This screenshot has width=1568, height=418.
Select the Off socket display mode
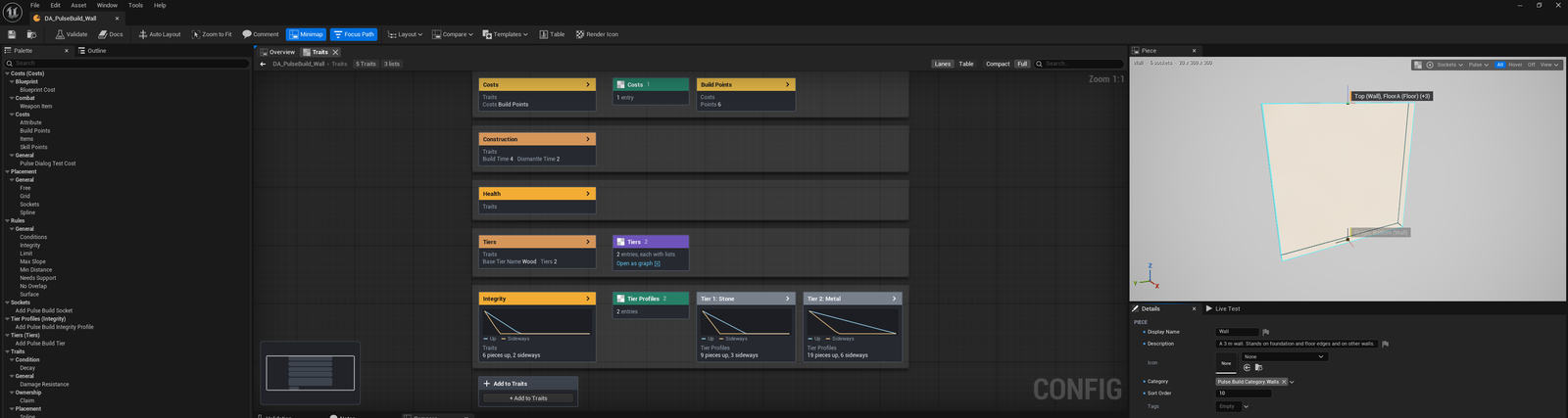click(x=1531, y=65)
